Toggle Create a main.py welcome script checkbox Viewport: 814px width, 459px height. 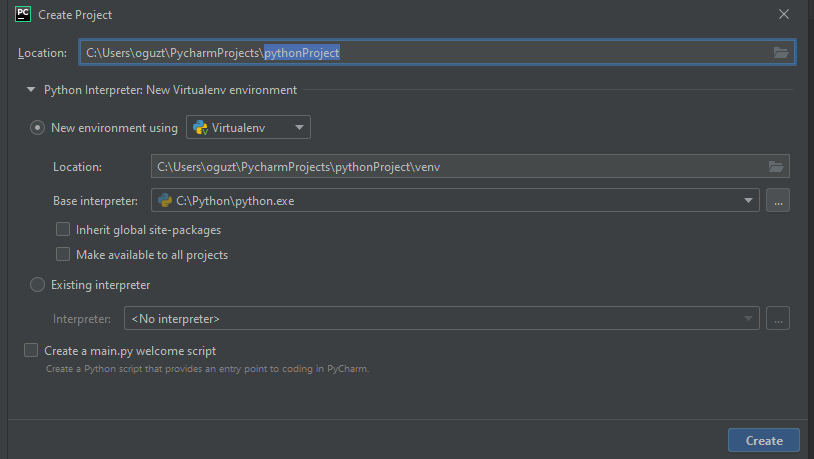[31, 350]
